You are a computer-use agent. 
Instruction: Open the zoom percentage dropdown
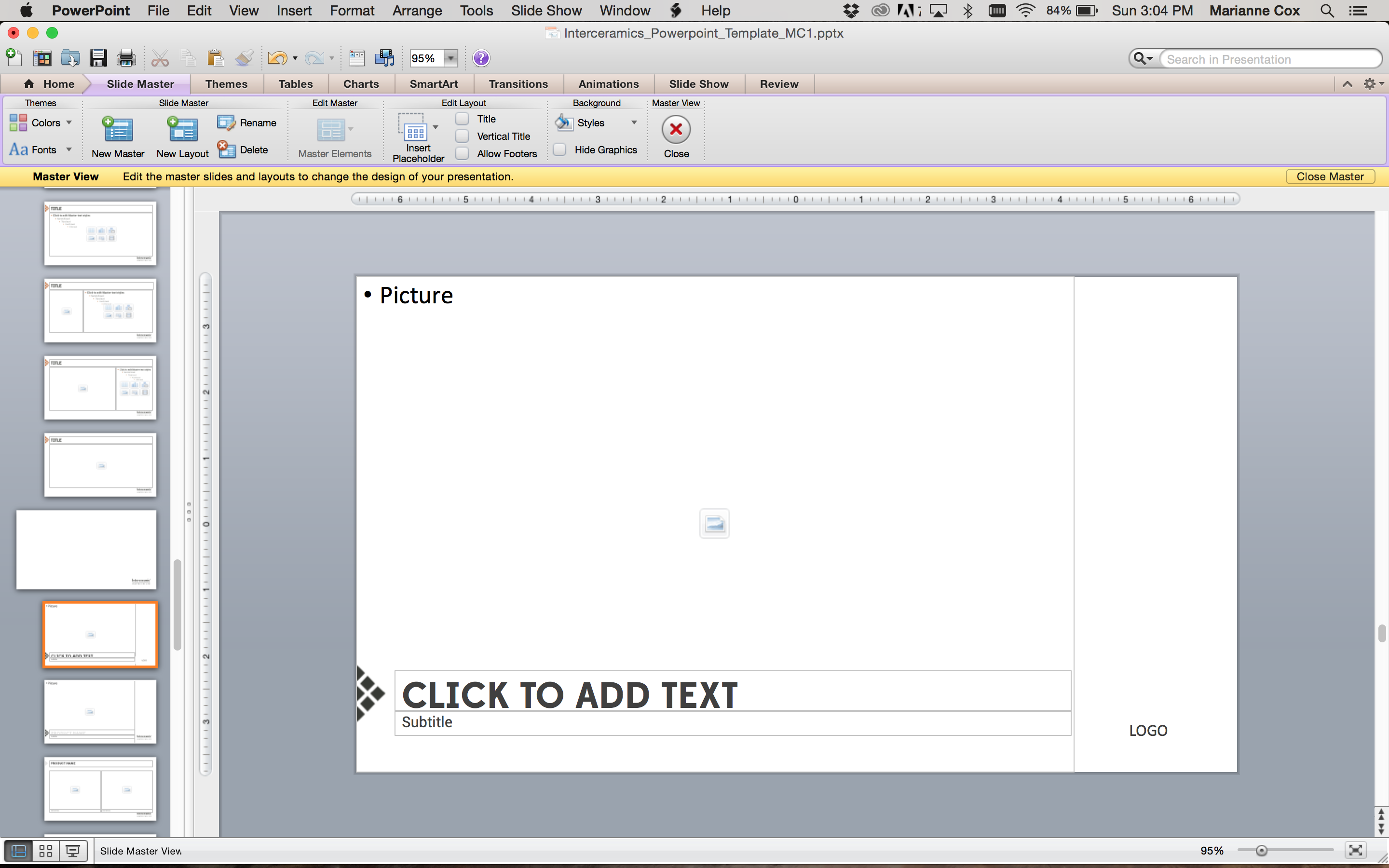(451, 58)
